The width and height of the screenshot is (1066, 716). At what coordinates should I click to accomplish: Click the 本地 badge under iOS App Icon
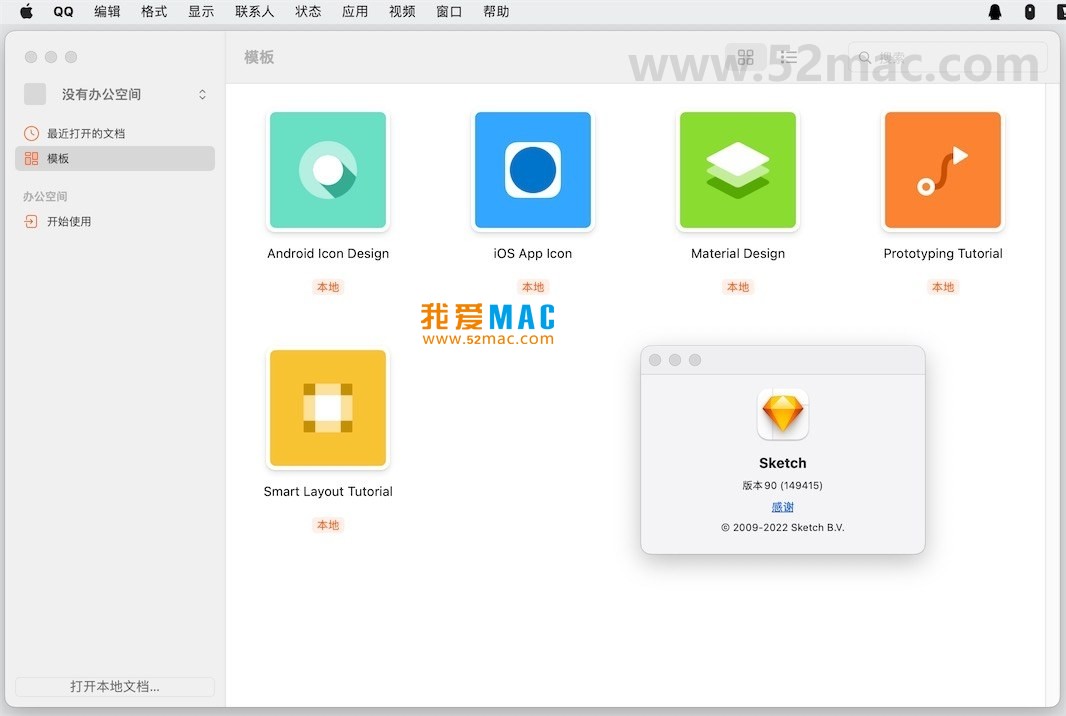(x=532, y=287)
